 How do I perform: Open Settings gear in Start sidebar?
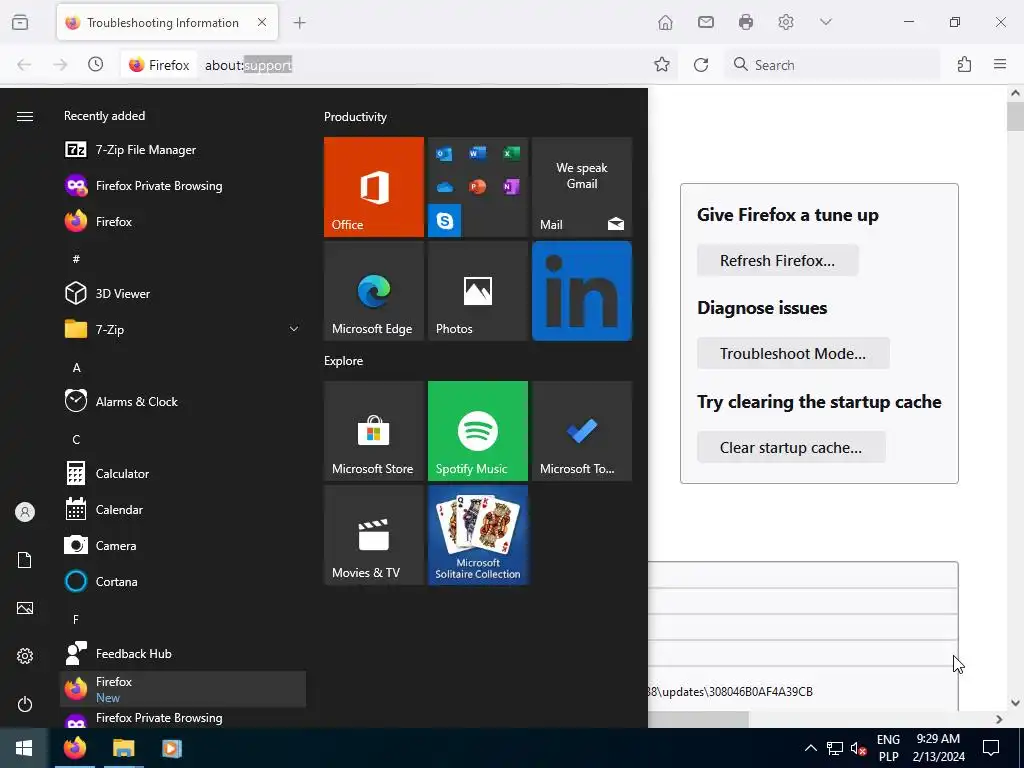coord(25,656)
